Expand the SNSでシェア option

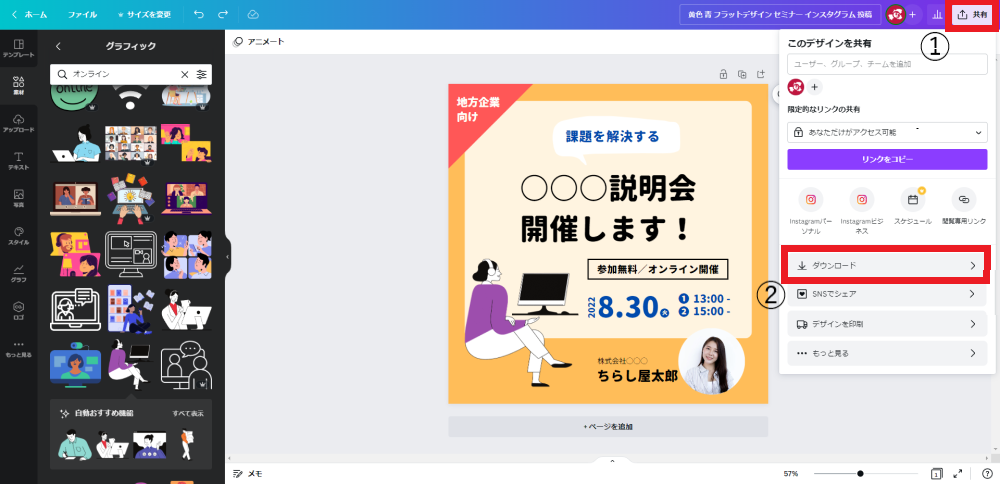point(887,294)
